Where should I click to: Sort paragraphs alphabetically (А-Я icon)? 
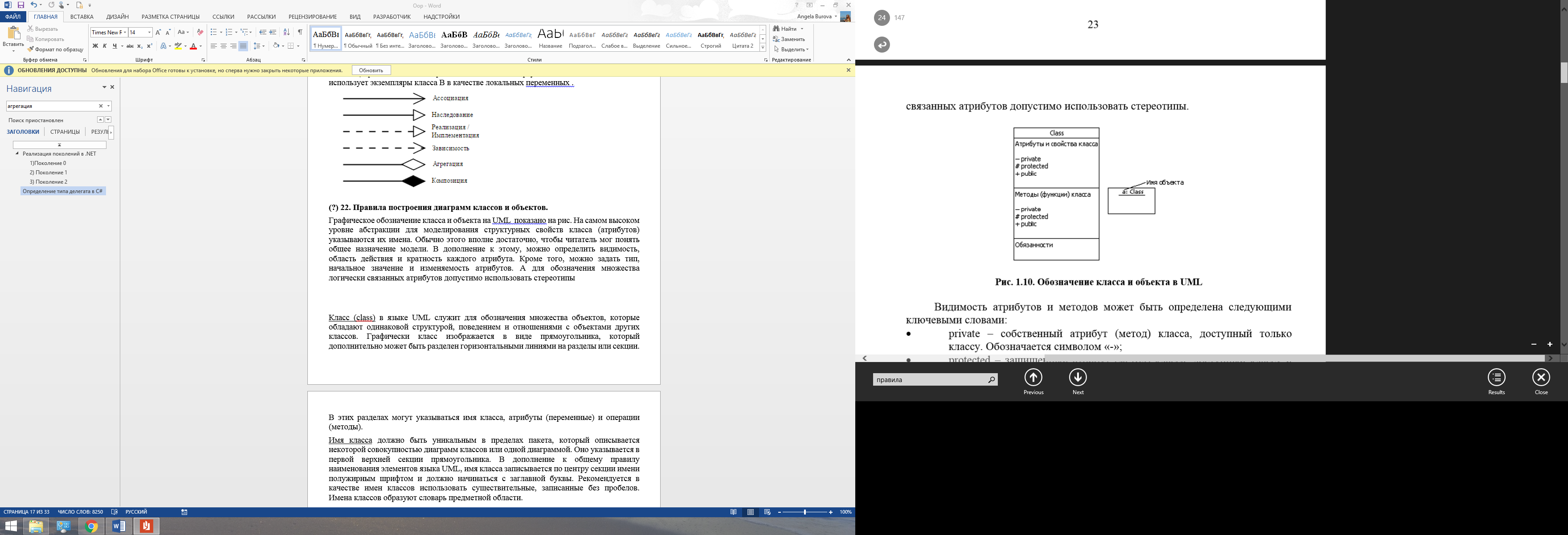tap(287, 32)
